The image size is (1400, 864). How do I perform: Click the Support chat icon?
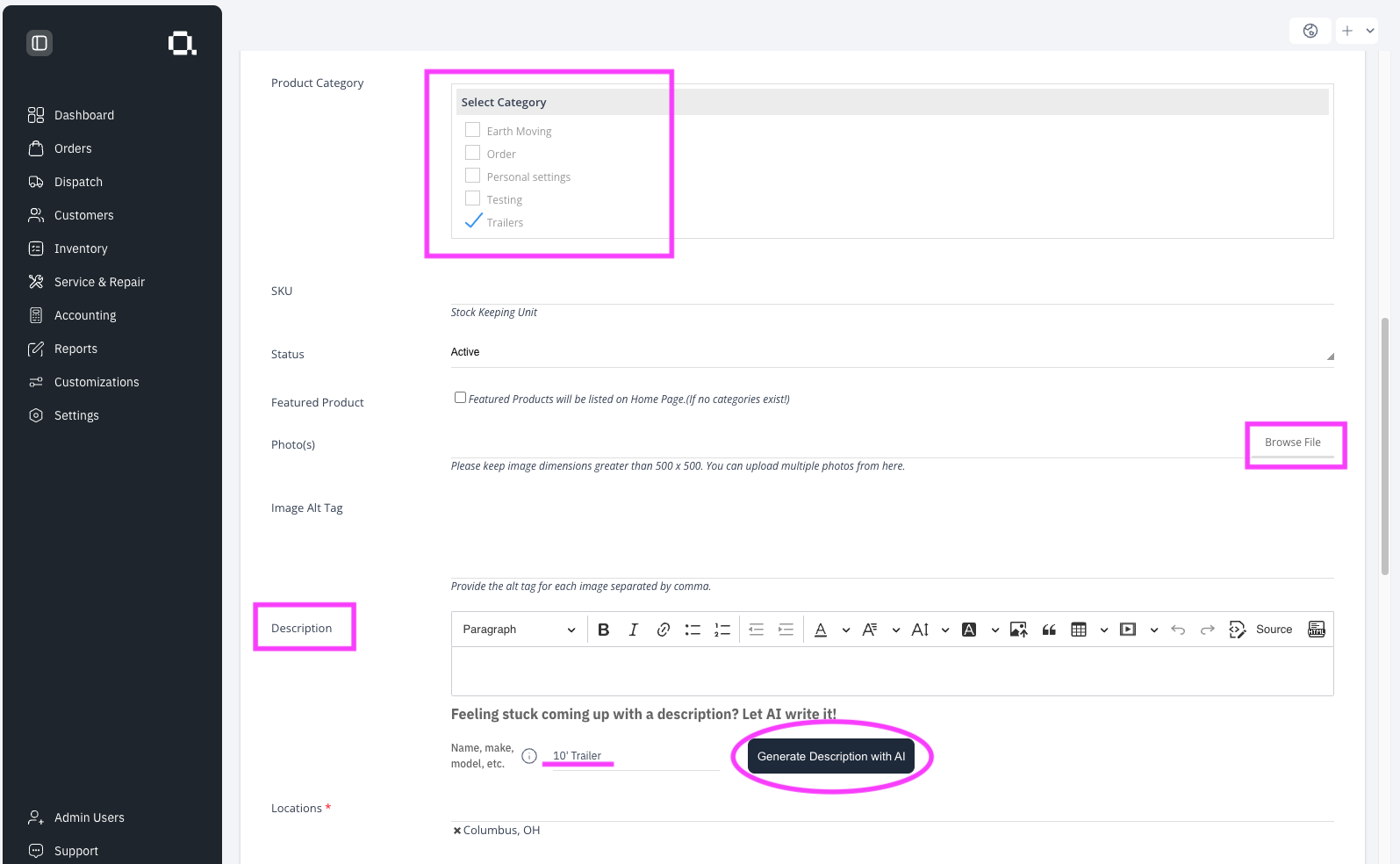[36, 851]
